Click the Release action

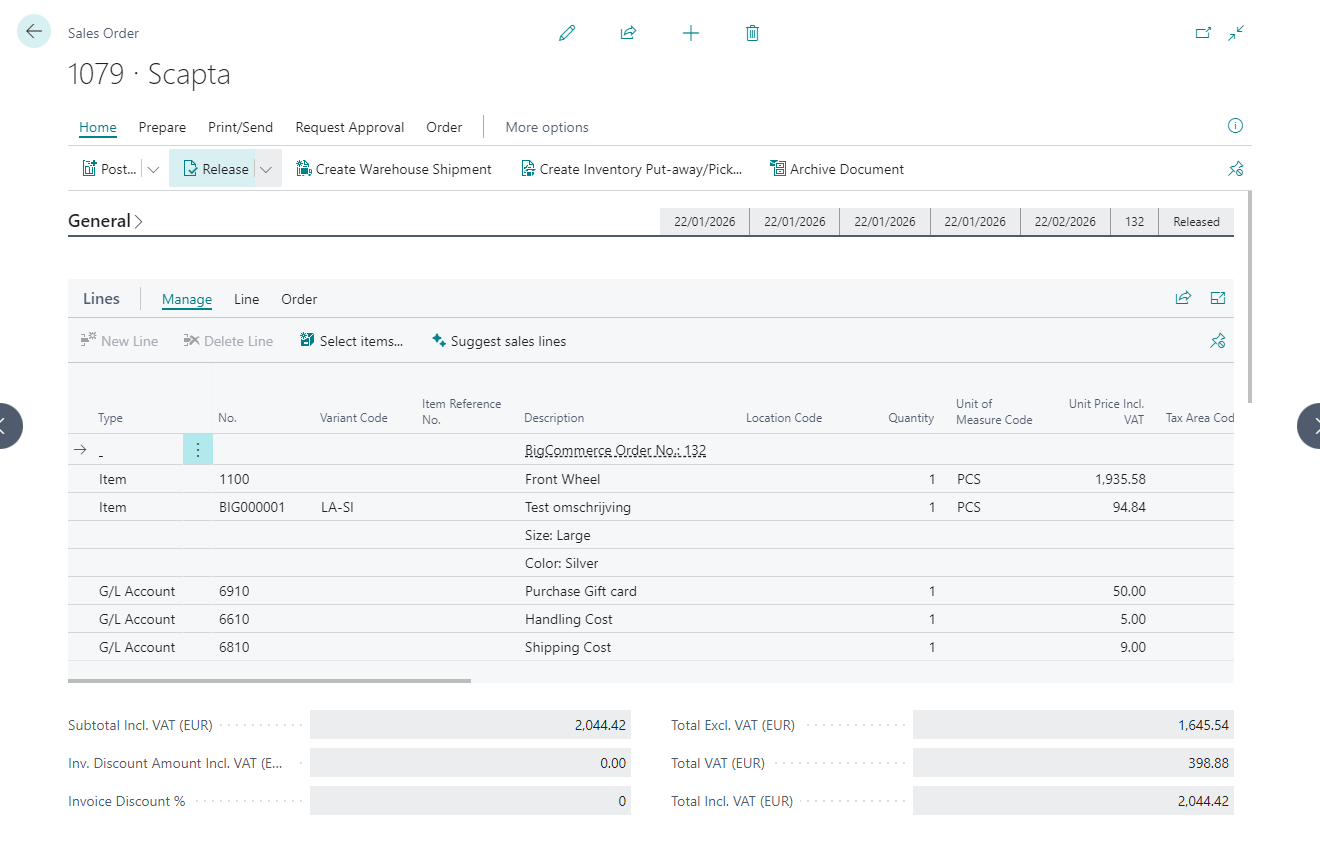[x=215, y=169]
